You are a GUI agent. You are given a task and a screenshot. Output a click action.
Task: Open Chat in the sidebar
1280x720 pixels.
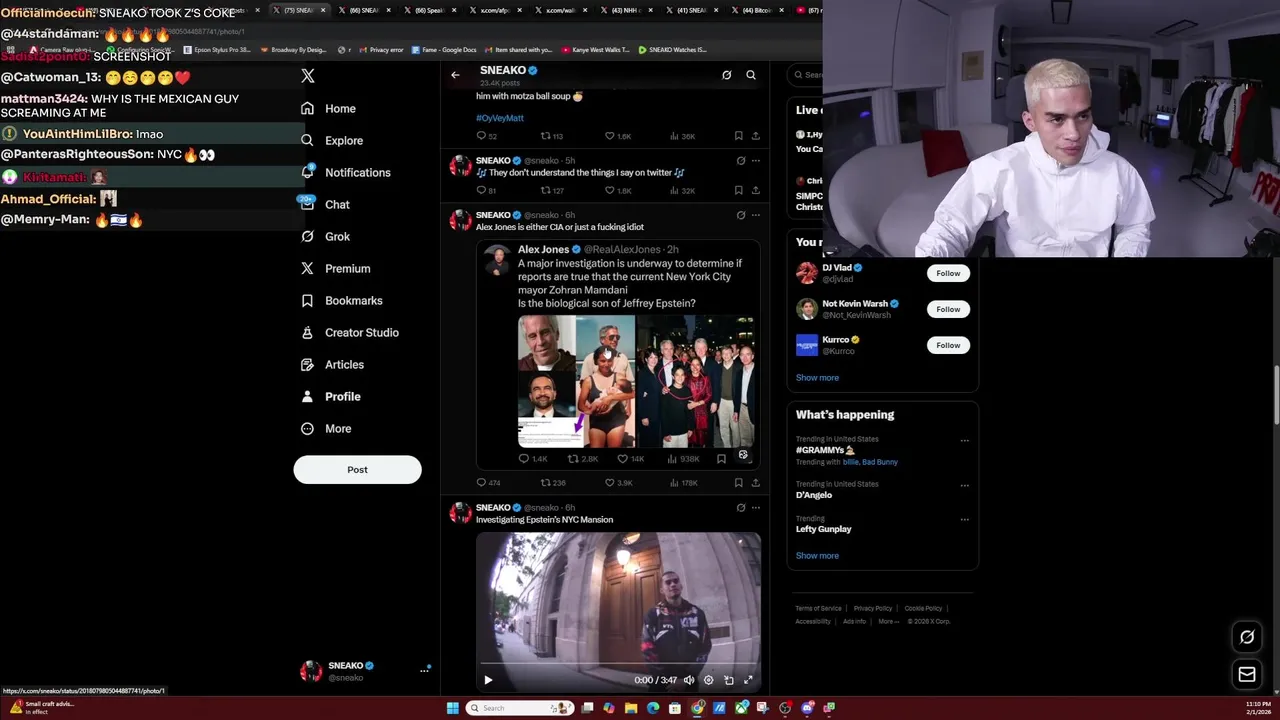point(325,204)
